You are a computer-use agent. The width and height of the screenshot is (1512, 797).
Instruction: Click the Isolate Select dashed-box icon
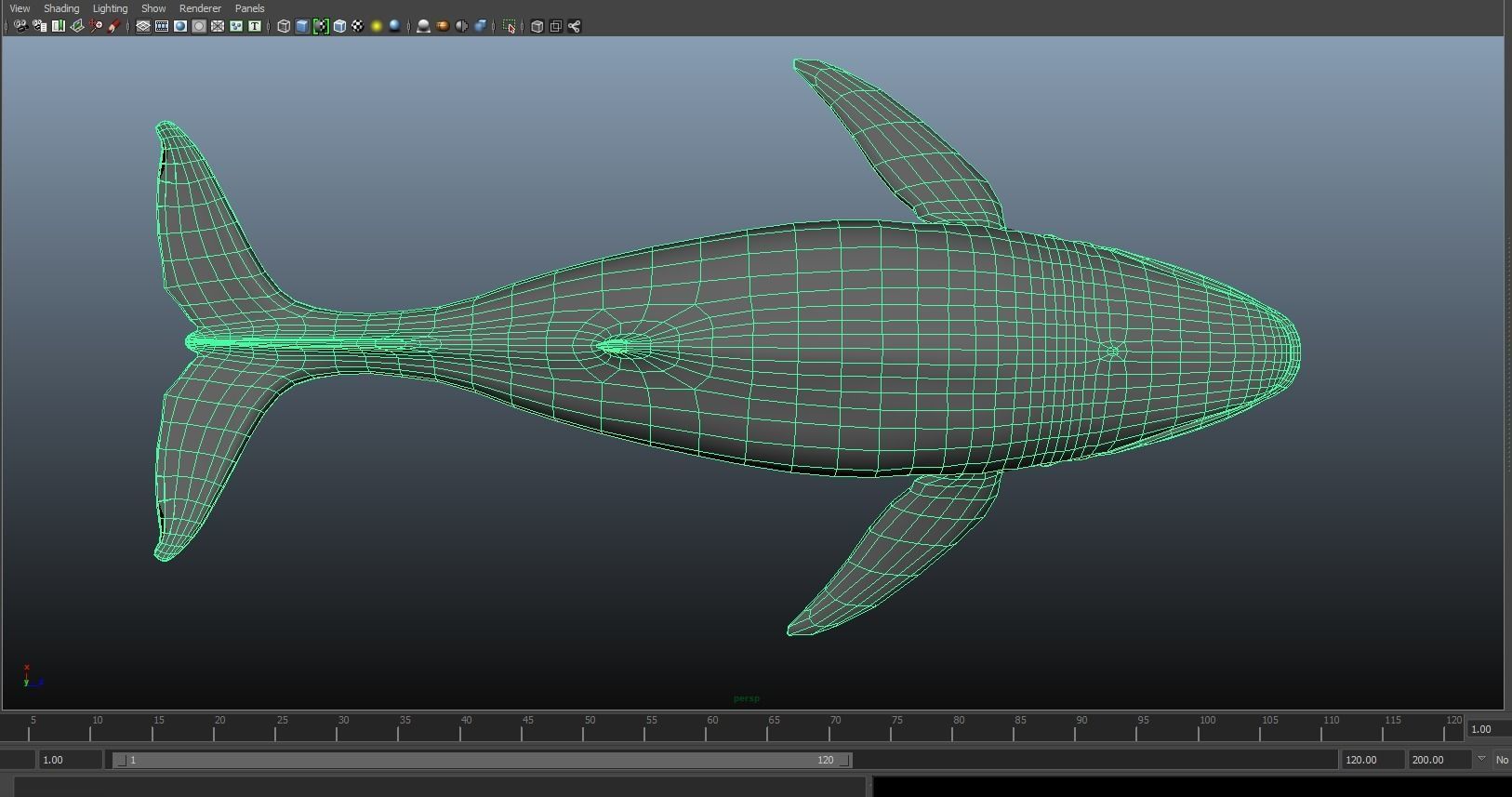point(509,26)
